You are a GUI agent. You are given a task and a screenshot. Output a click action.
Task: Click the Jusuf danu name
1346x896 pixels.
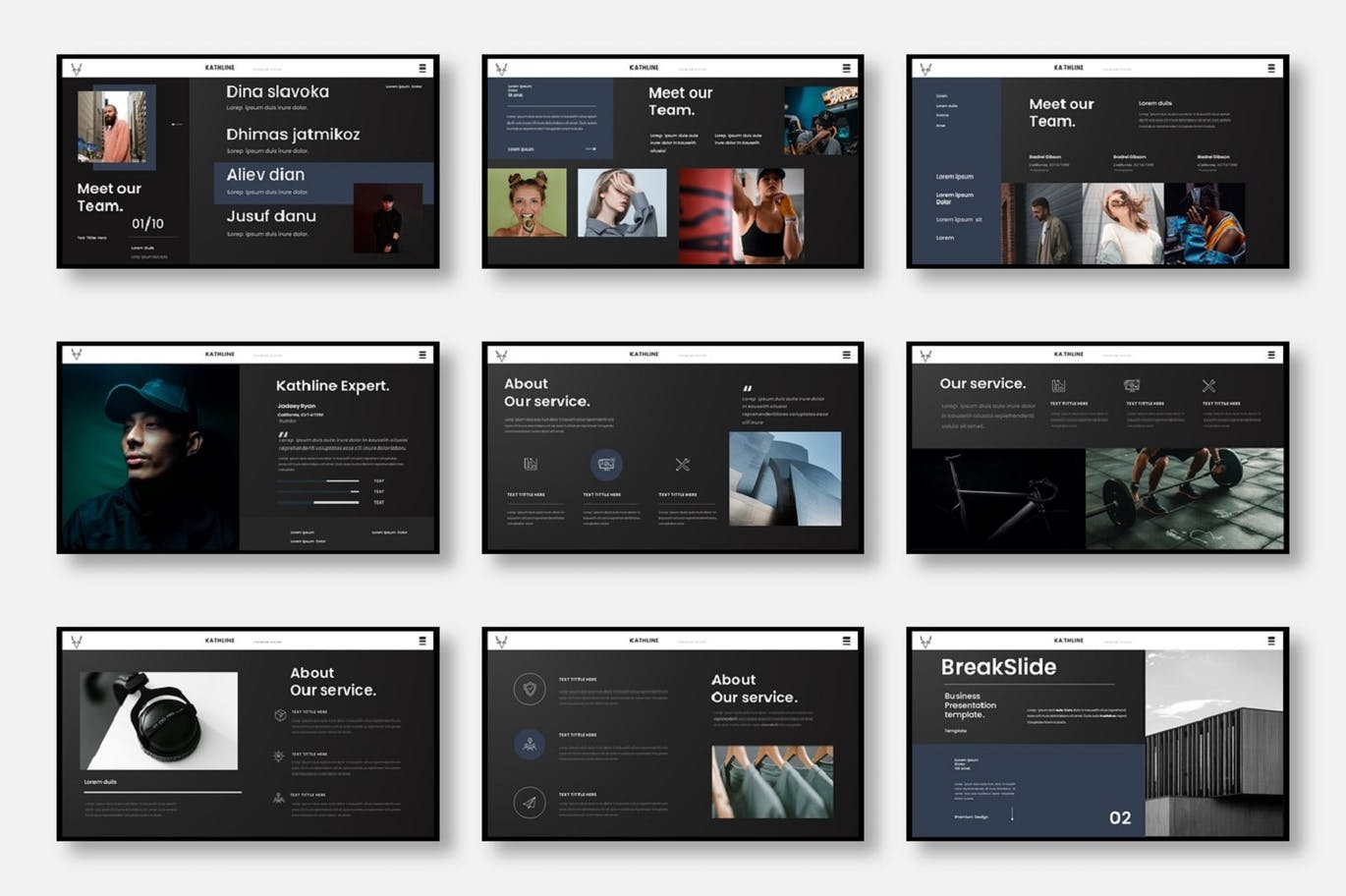click(x=271, y=216)
